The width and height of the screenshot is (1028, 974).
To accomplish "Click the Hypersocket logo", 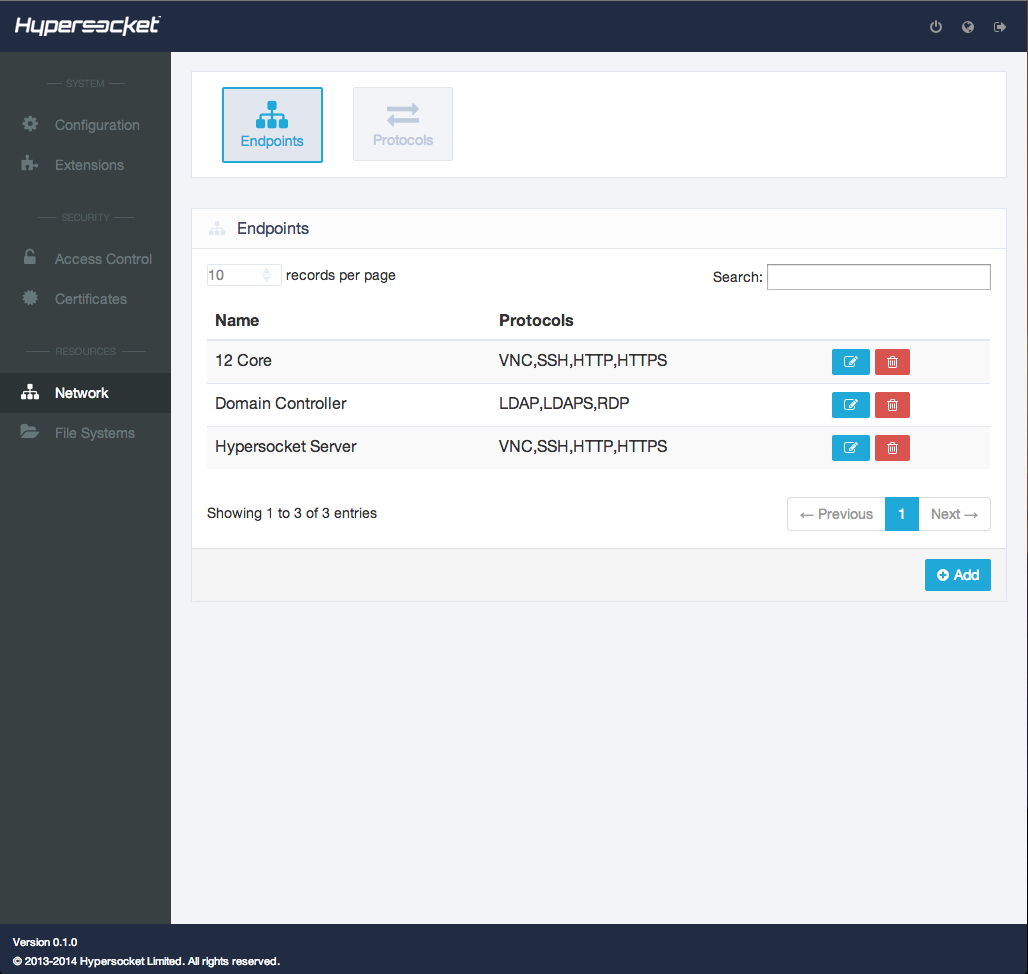I will click(87, 26).
